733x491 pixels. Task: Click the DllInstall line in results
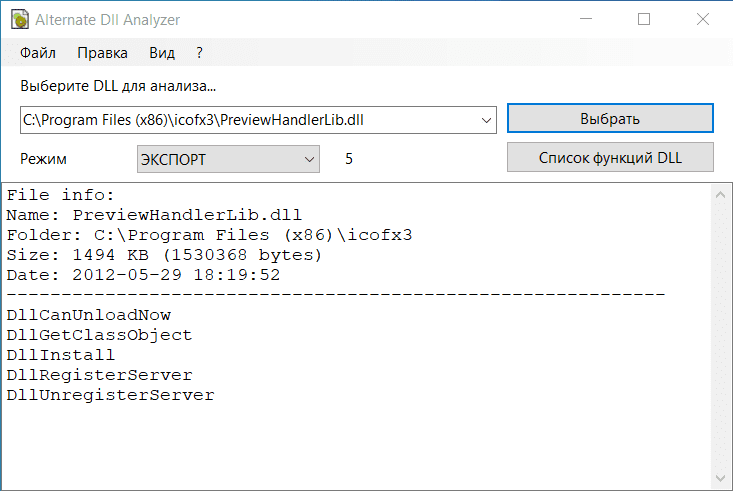(60, 355)
